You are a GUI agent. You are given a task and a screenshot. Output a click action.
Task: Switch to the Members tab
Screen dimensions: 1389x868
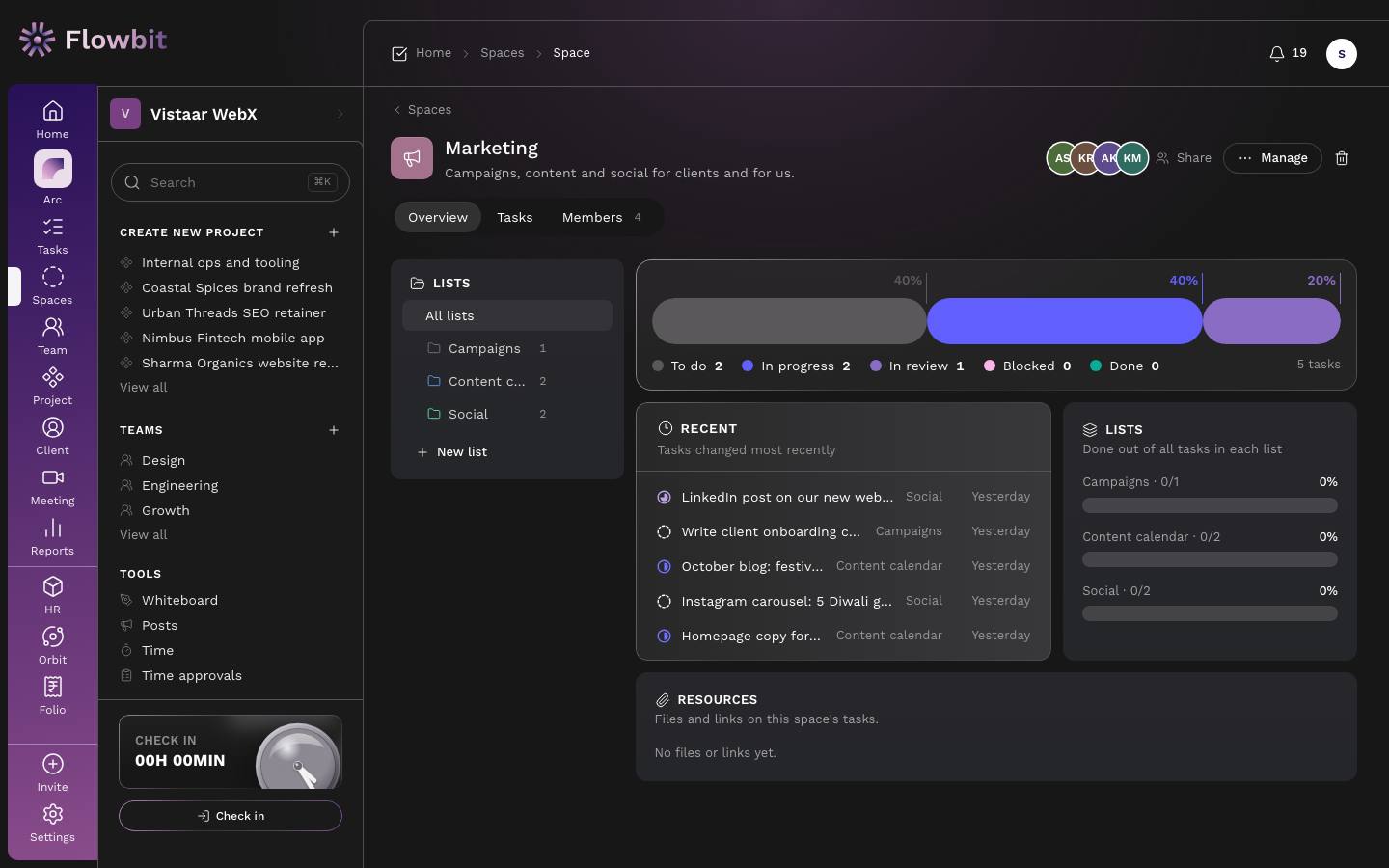[x=602, y=218]
